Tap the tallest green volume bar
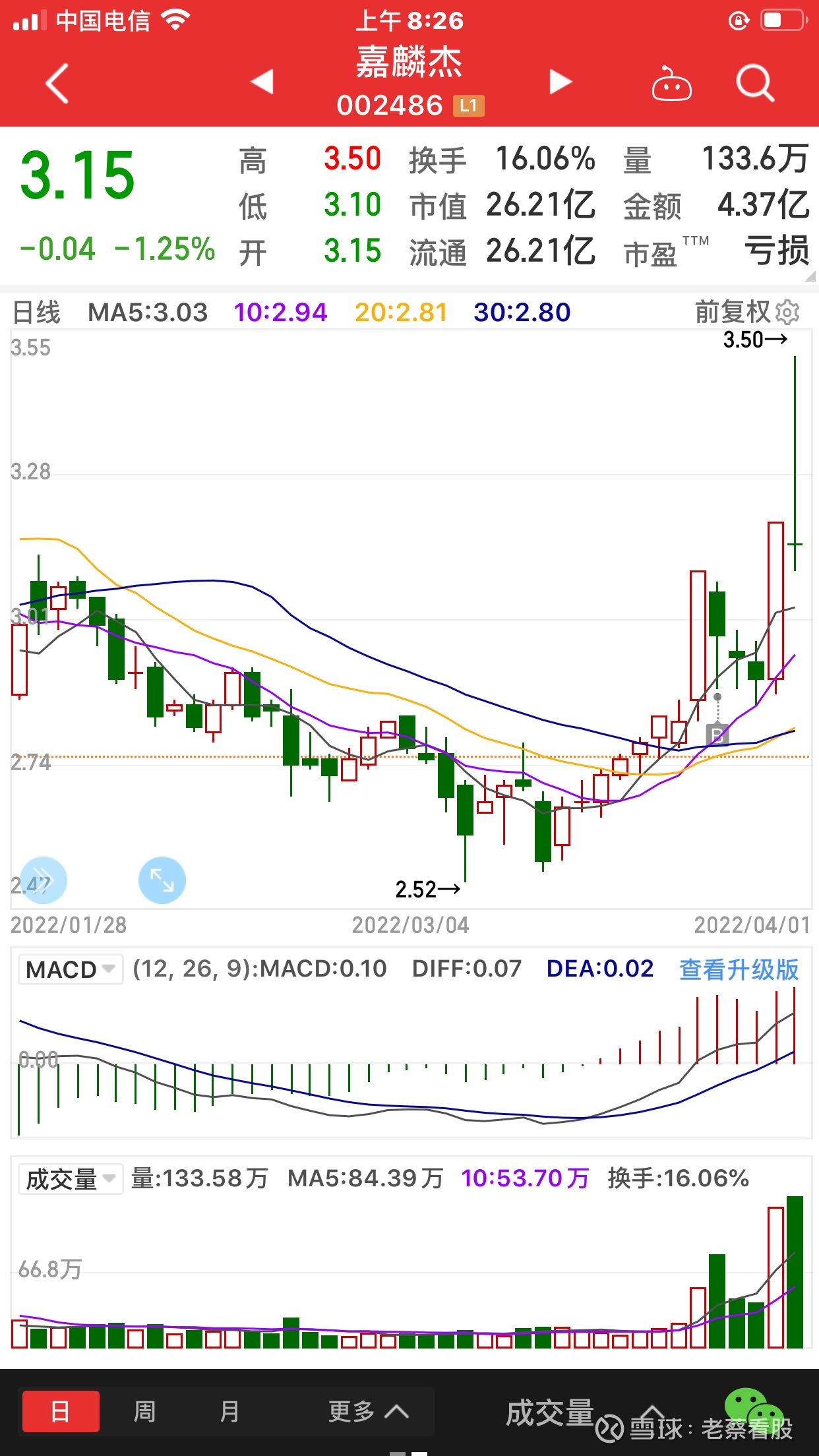819x1456 pixels. pos(795,1272)
